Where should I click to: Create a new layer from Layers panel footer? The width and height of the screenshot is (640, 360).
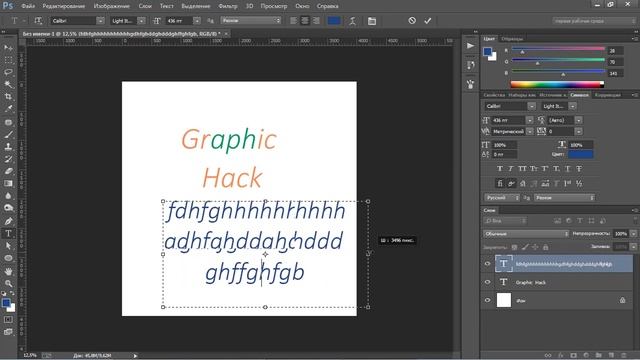pos(611,356)
